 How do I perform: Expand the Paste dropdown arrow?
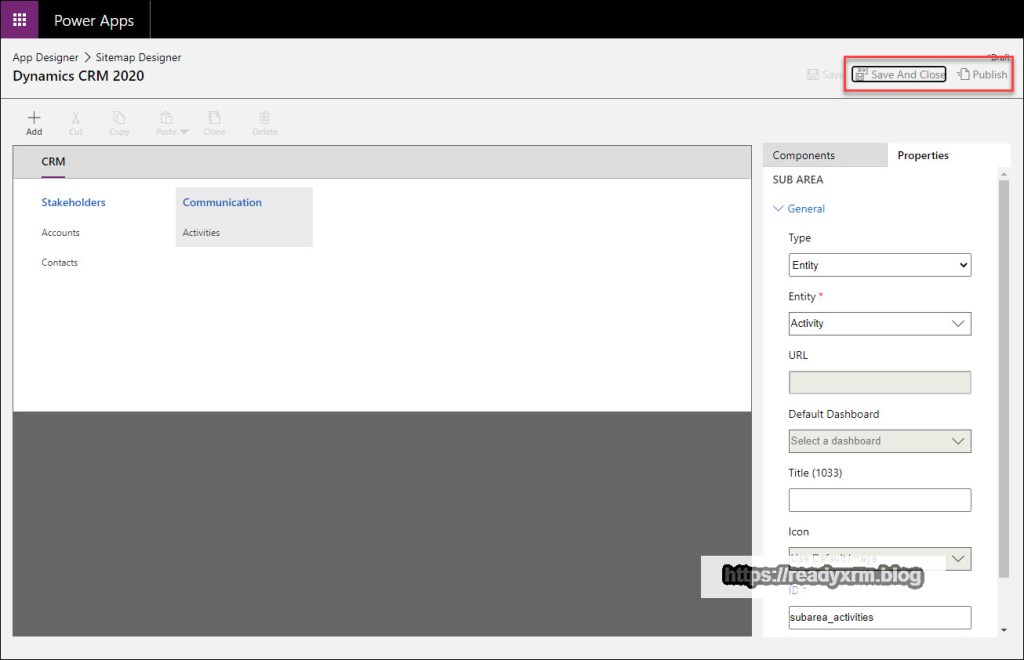click(x=184, y=132)
